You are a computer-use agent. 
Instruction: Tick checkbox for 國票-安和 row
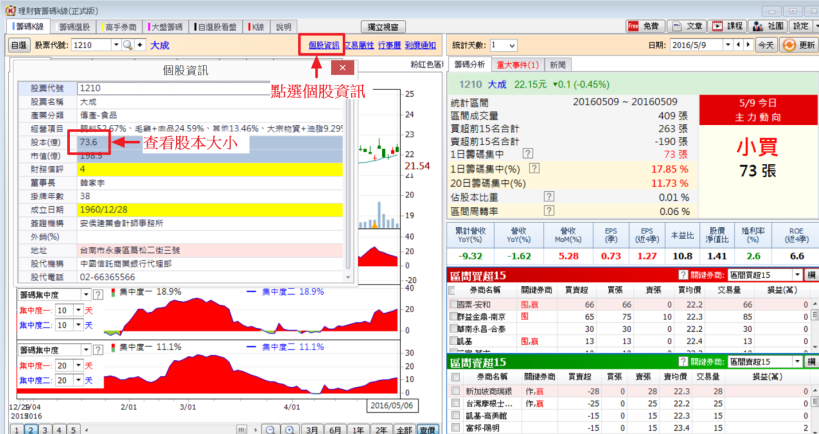pyautogui.click(x=453, y=304)
